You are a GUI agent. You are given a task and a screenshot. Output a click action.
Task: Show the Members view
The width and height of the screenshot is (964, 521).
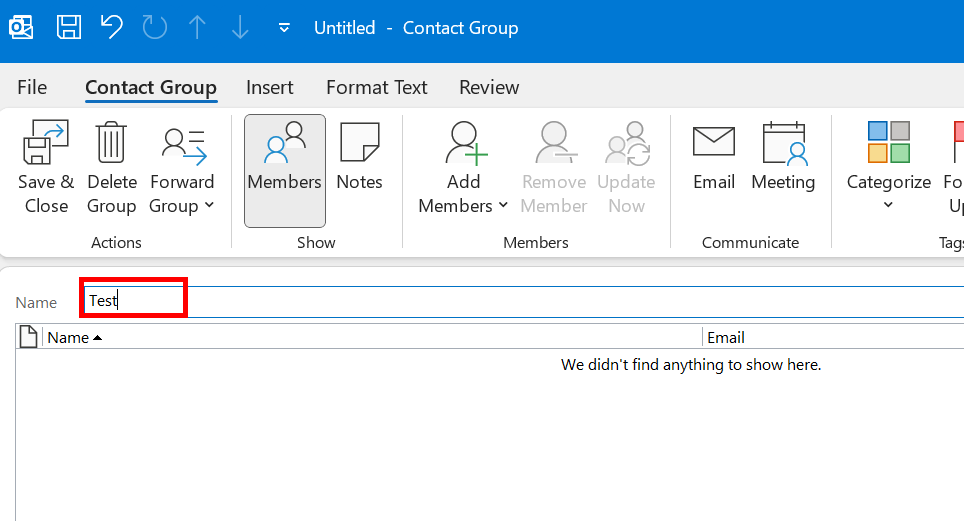(285, 170)
